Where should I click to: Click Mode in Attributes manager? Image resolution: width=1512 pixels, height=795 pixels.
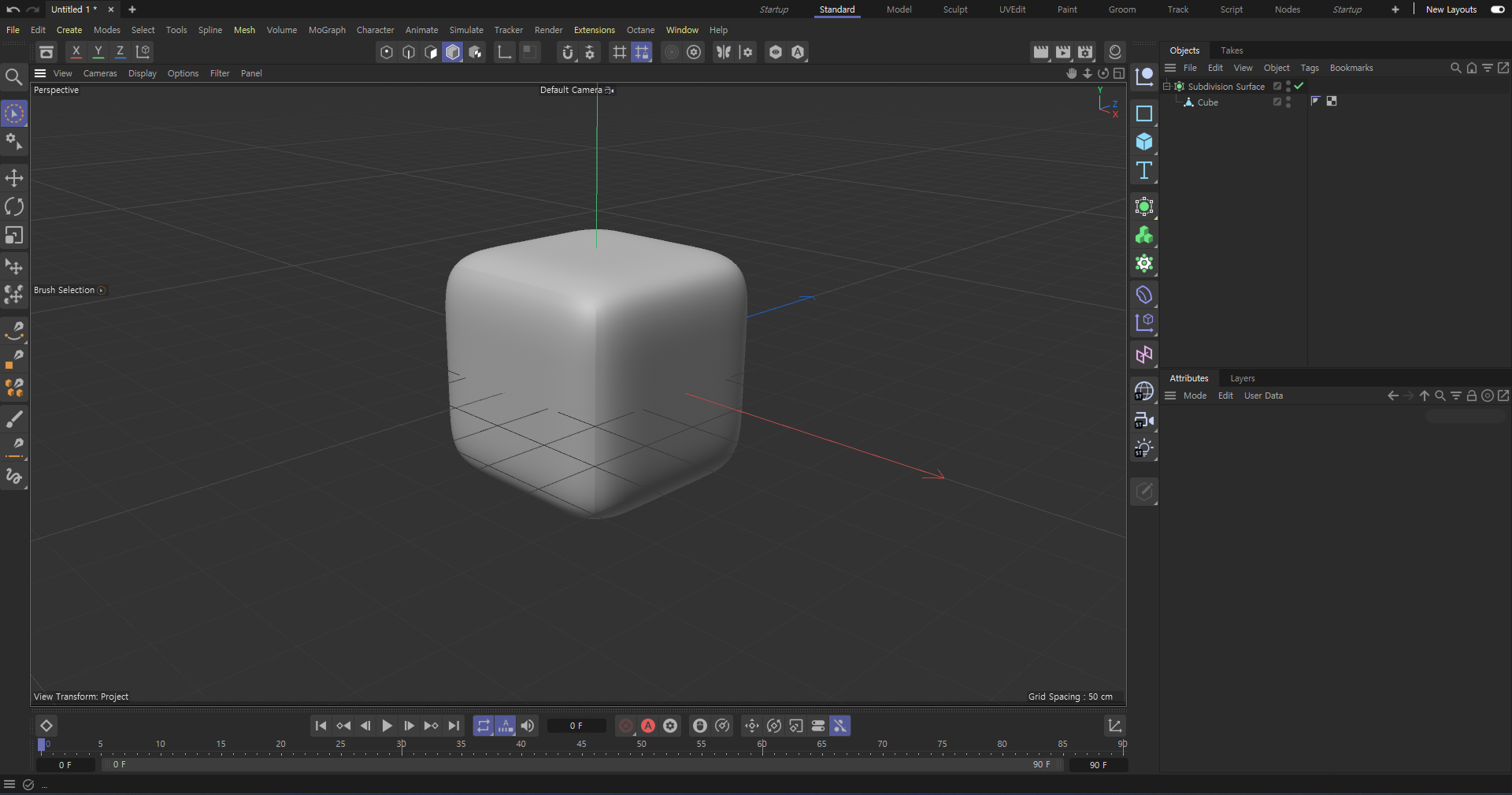[x=1195, y=396]
